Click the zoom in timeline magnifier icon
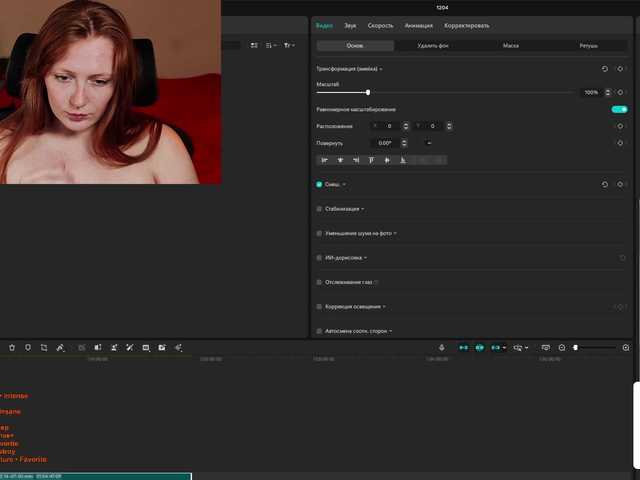The width and height of the screenshot is (640, 480). [x=626, y=347]
